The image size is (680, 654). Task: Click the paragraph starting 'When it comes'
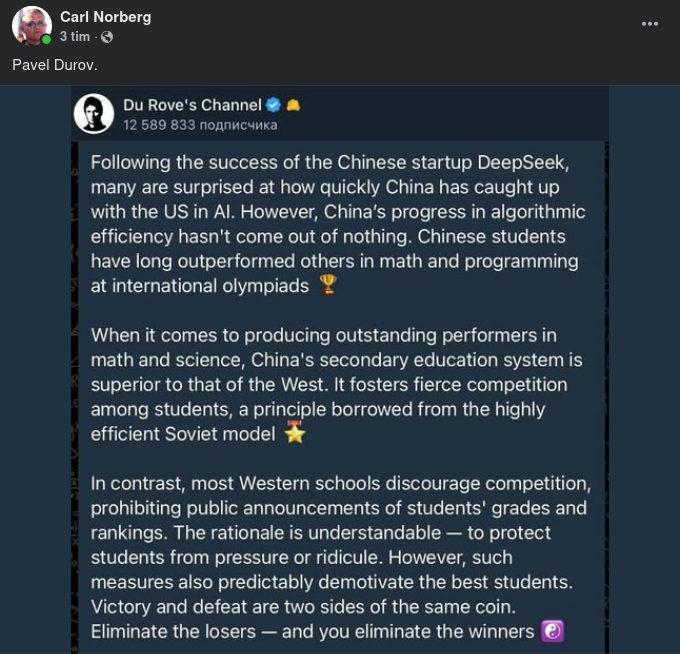click(336, 384)
